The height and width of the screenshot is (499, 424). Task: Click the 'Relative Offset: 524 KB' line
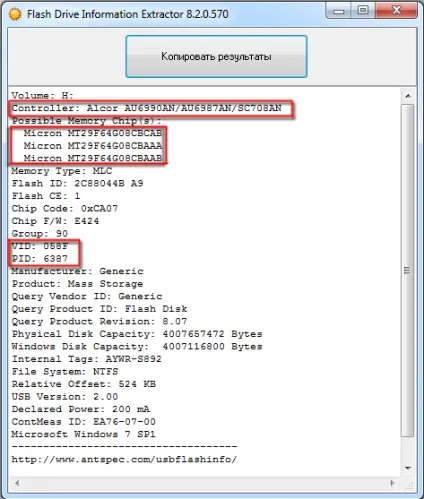click(84, 384)
